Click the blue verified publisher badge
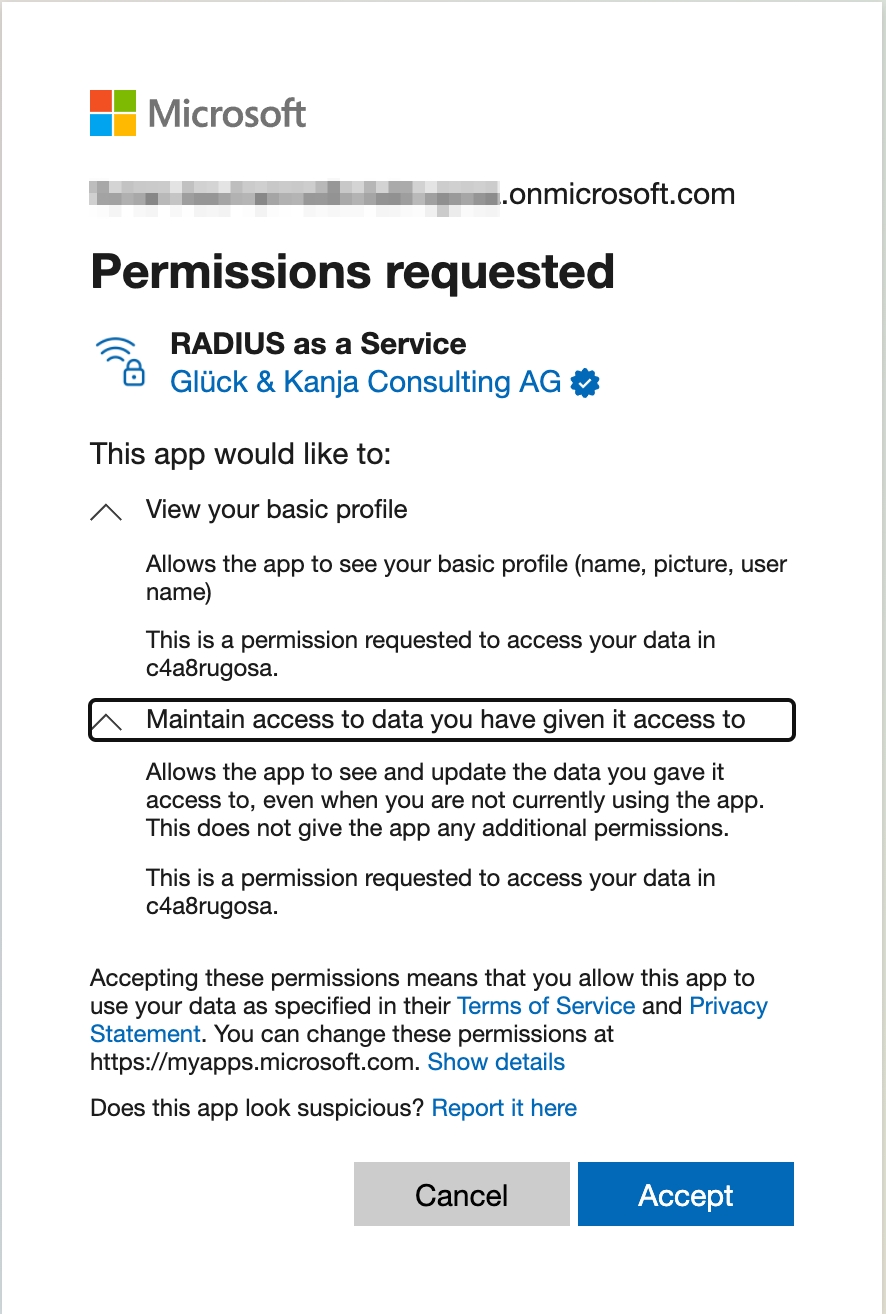The image size is (886, 1314). pos(585,383)
